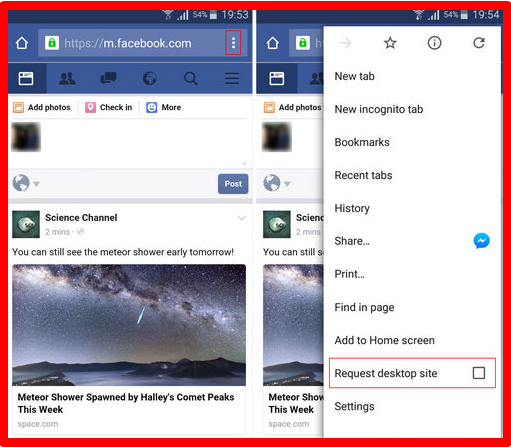
Task: Select Print... menu item
Action: tap(412, 274)
